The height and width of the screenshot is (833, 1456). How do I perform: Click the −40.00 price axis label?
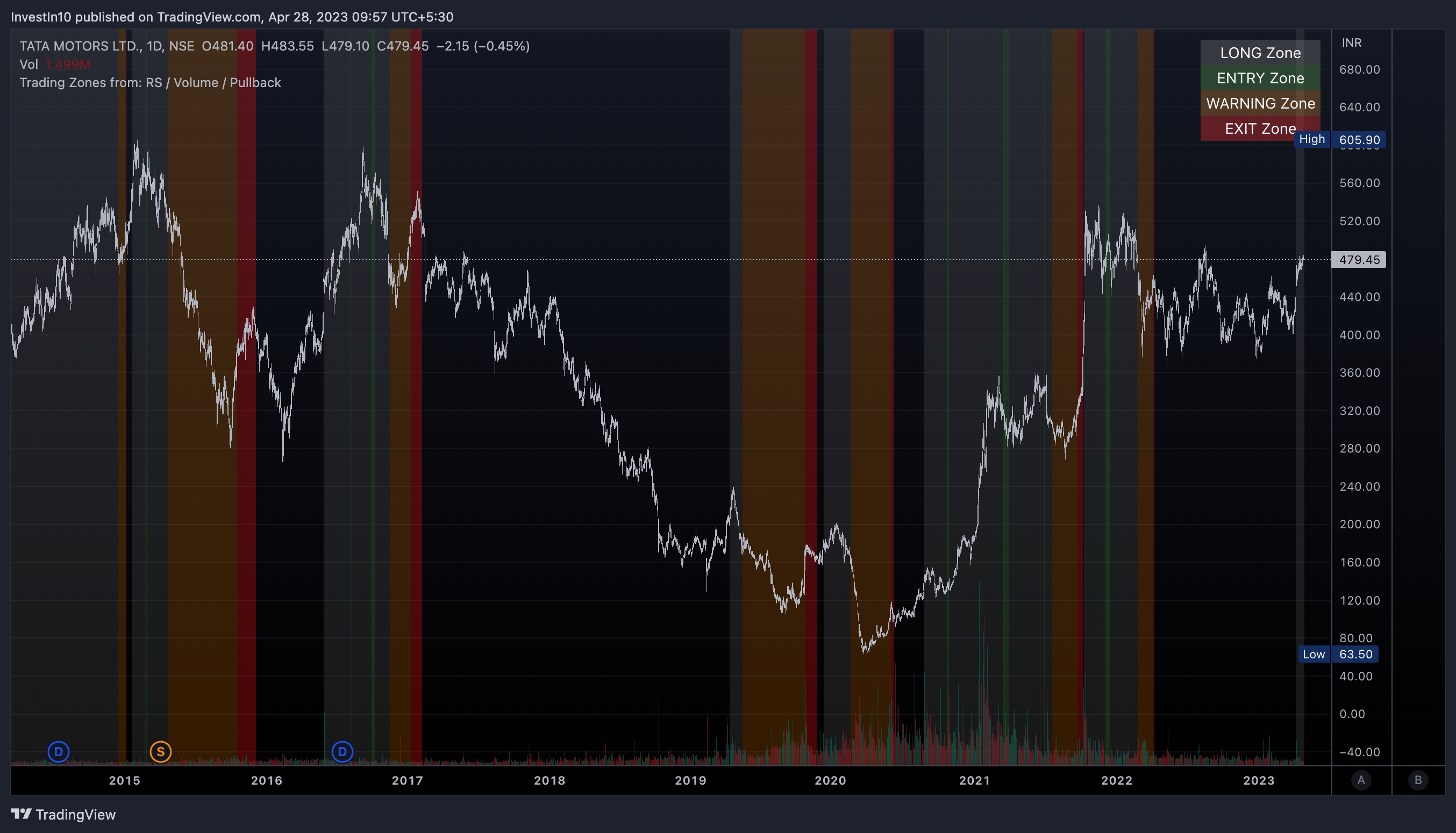coord(1359,752)
